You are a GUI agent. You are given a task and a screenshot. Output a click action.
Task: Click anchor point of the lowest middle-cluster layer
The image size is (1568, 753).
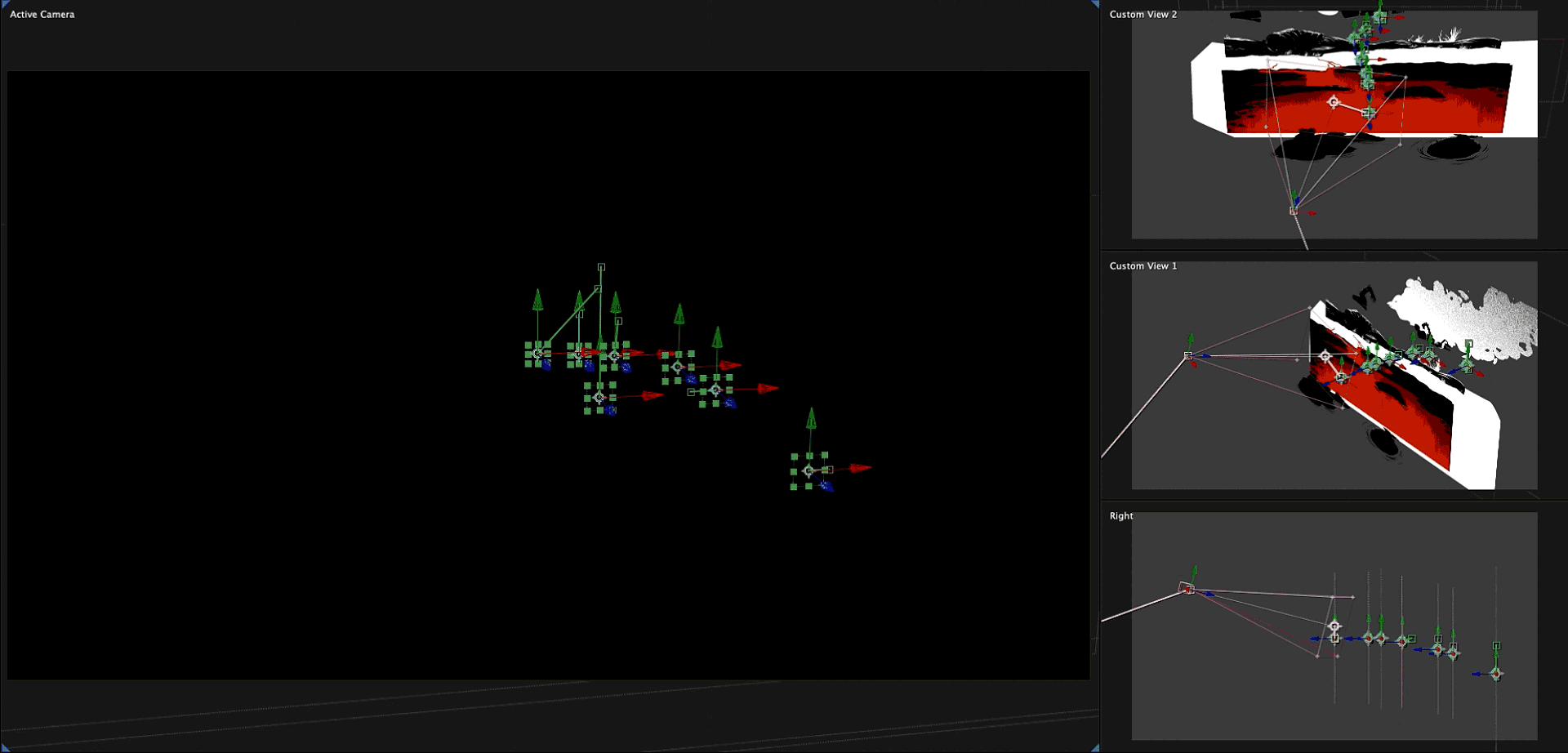pyautogui.click(x=599, y=398)
